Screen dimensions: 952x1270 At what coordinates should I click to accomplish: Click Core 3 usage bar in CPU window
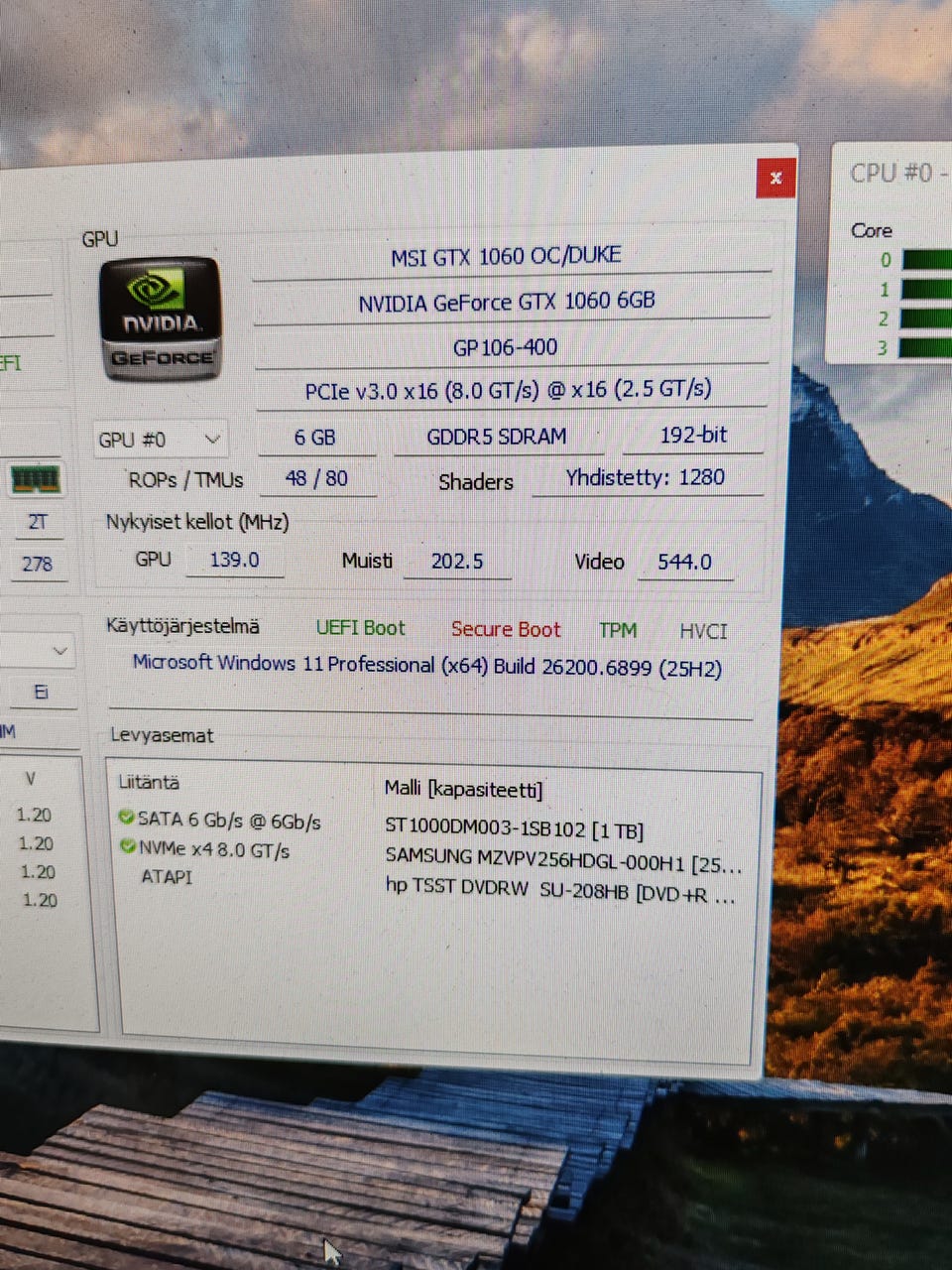926,347
